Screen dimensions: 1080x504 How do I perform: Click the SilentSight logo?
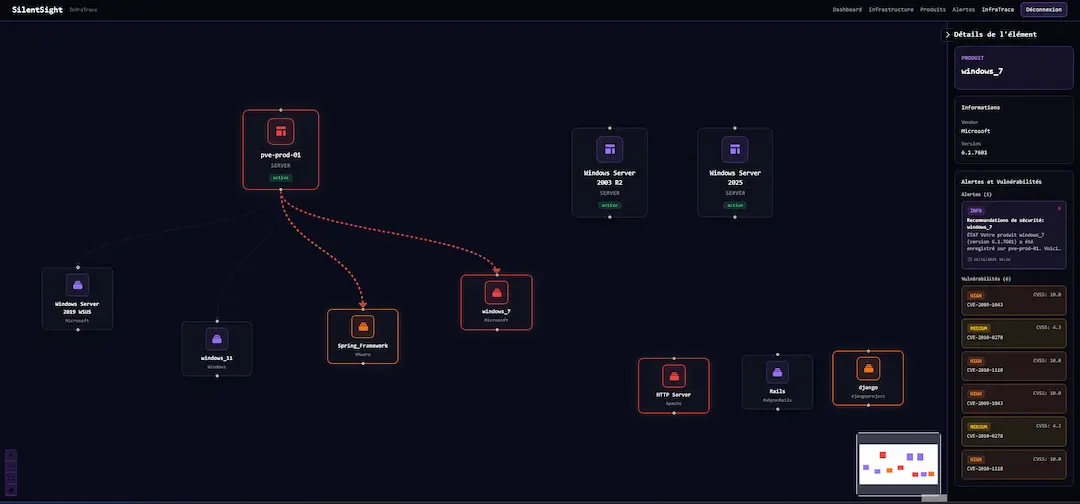coord(37,10)
